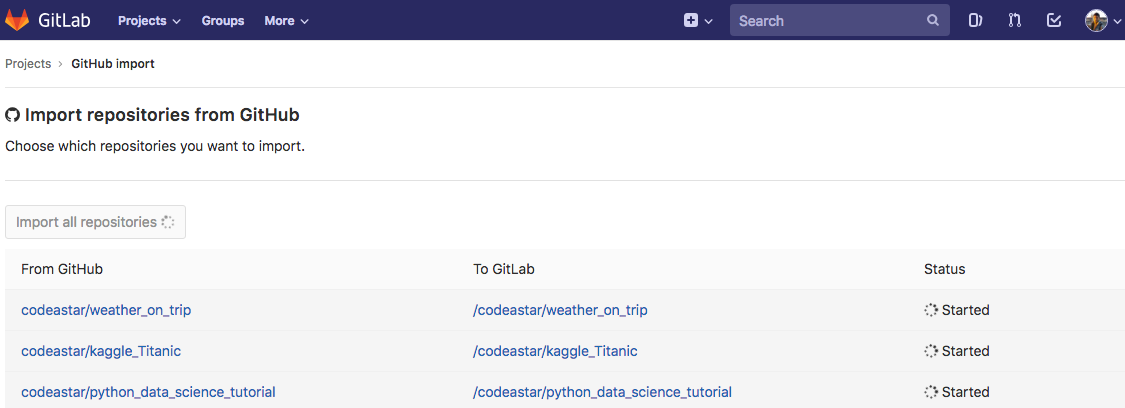Click the plus new item icon

pos(691,20)
